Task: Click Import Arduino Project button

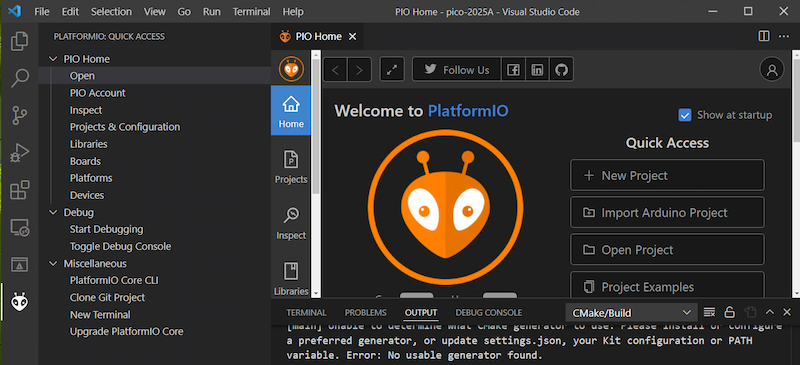Action: tap(667, 212)
